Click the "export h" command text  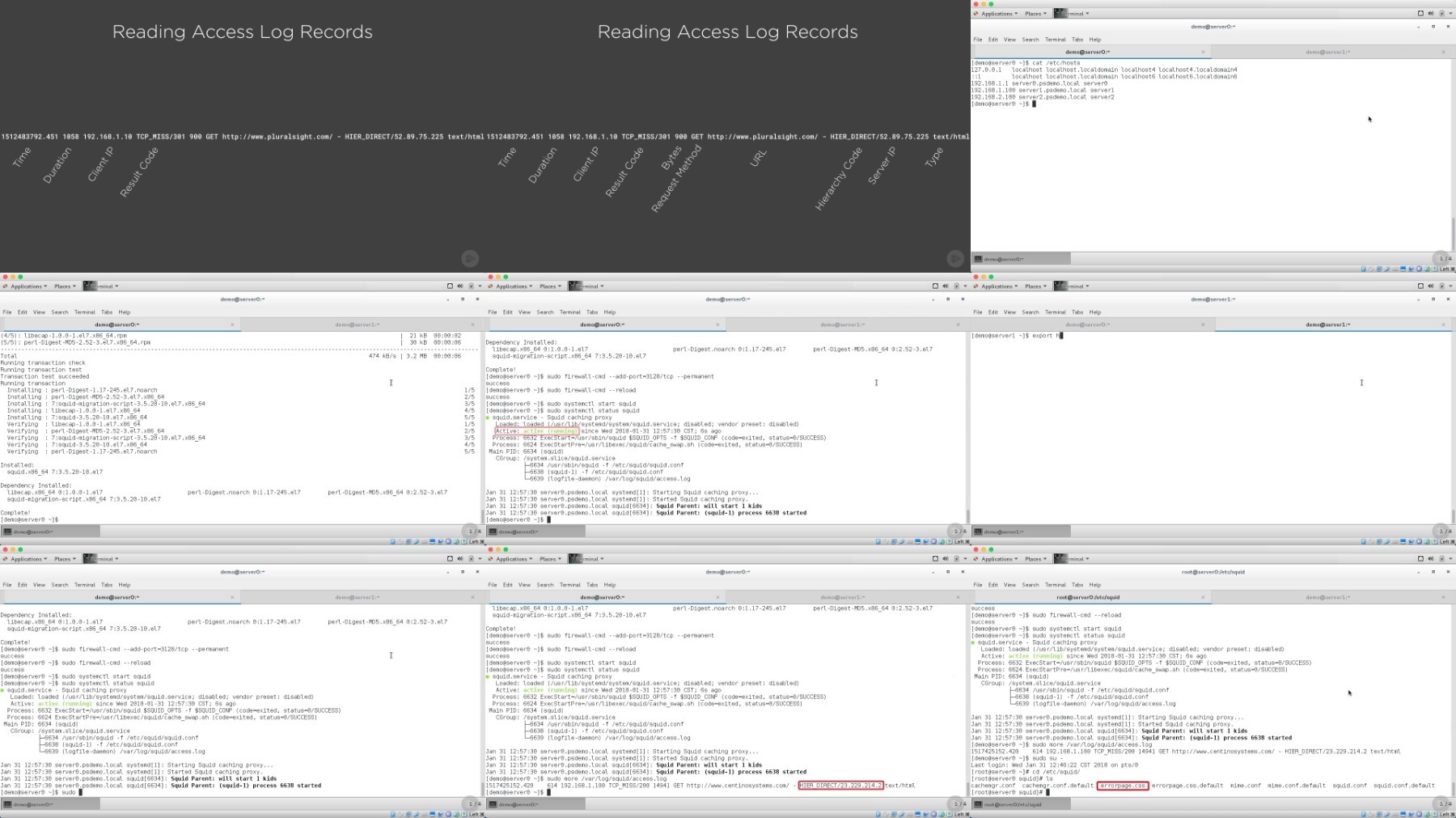[x=1047, y=336]
